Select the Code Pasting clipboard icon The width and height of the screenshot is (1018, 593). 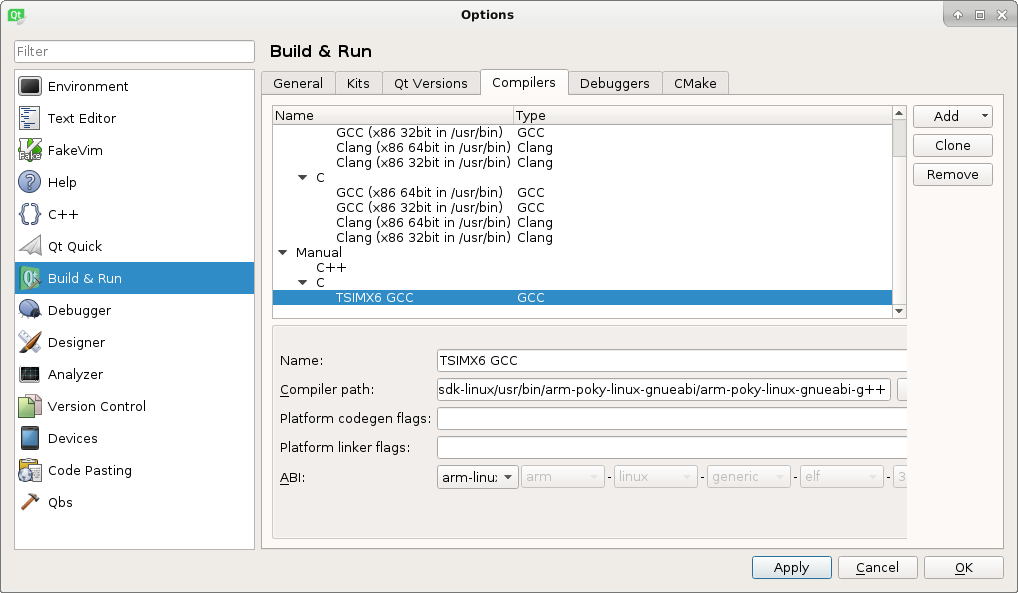pos(30,470)
